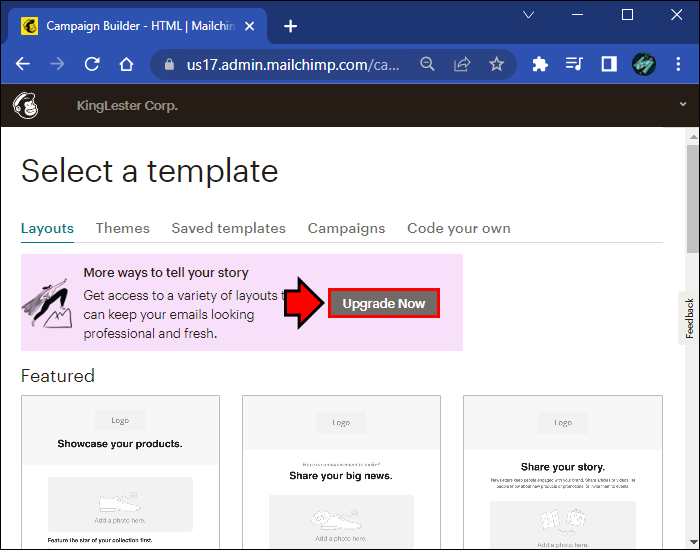Open the media control playlist icon

[574, 64]
